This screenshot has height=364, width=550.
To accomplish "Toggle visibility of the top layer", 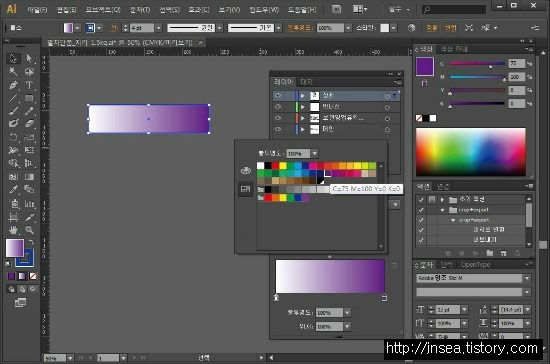I will (x=278, y=95).
